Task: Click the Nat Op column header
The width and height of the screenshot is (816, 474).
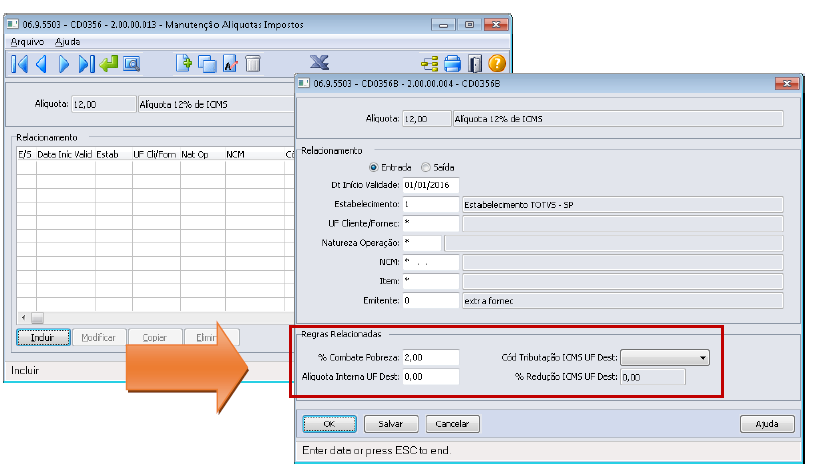Action: click(x=202, y=154)
